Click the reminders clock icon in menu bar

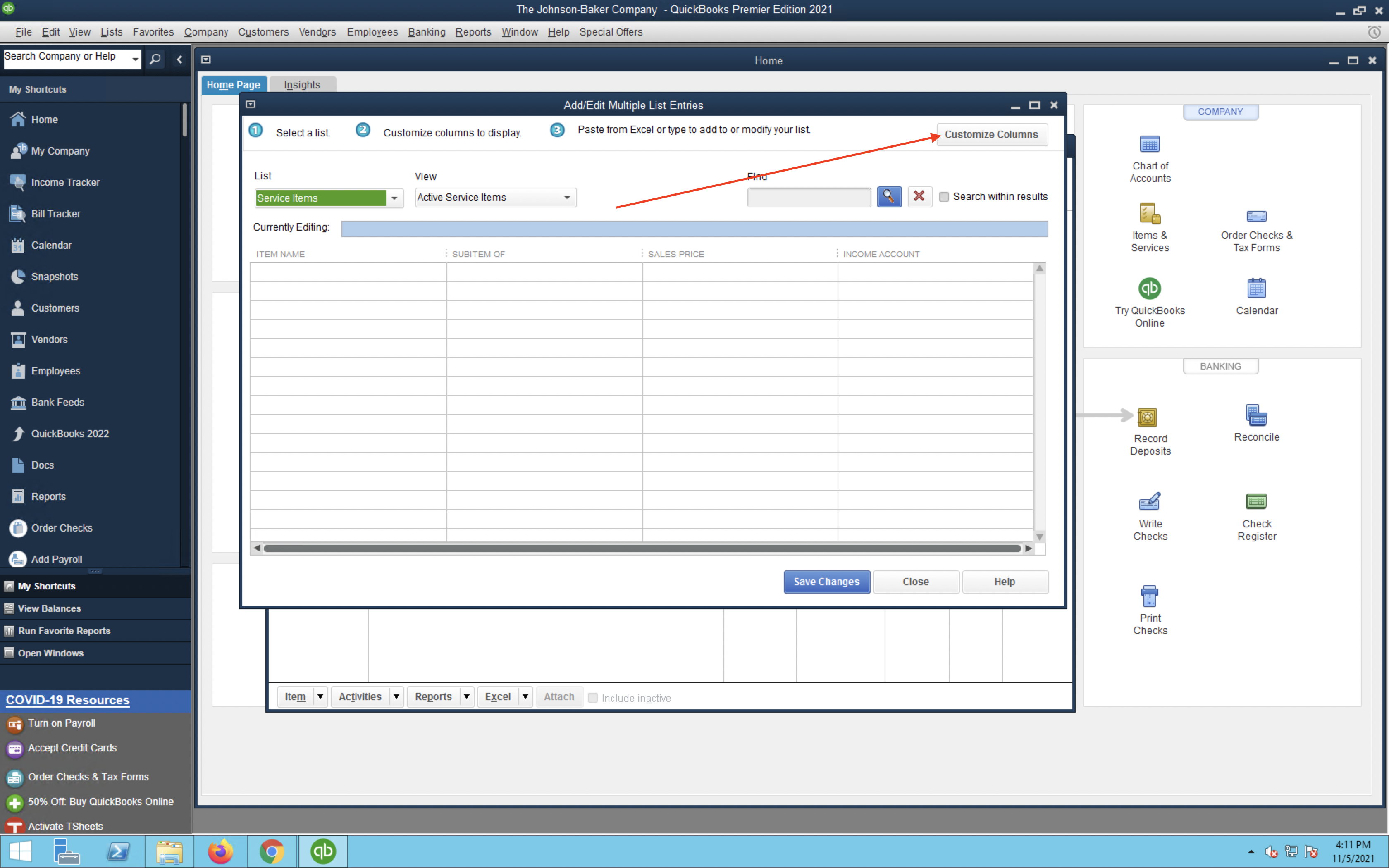click(1374, 32)
